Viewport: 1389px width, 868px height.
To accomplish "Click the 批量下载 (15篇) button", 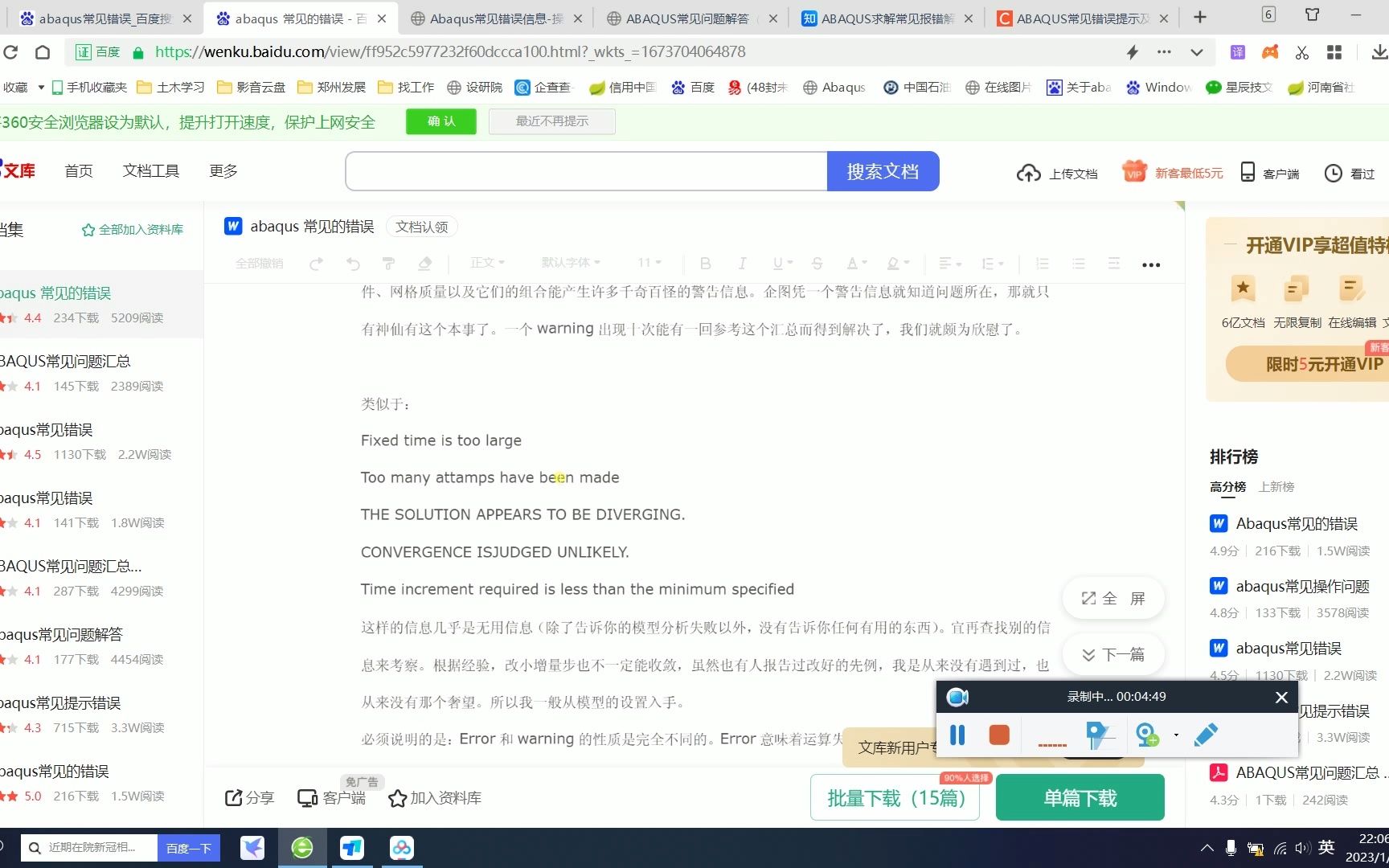I will point(895,798).
